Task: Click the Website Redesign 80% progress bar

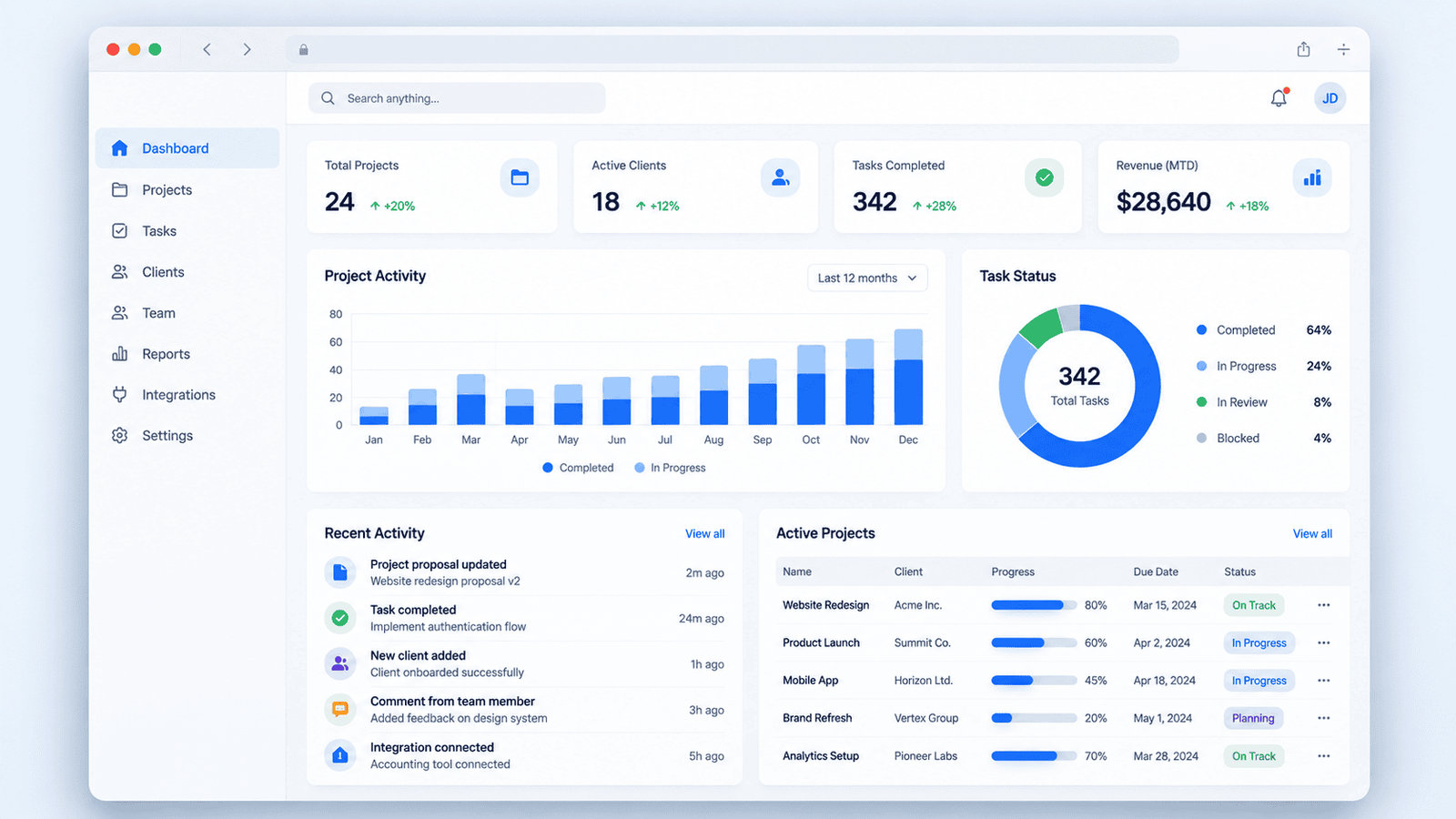Action: [x=1034, y=605]
